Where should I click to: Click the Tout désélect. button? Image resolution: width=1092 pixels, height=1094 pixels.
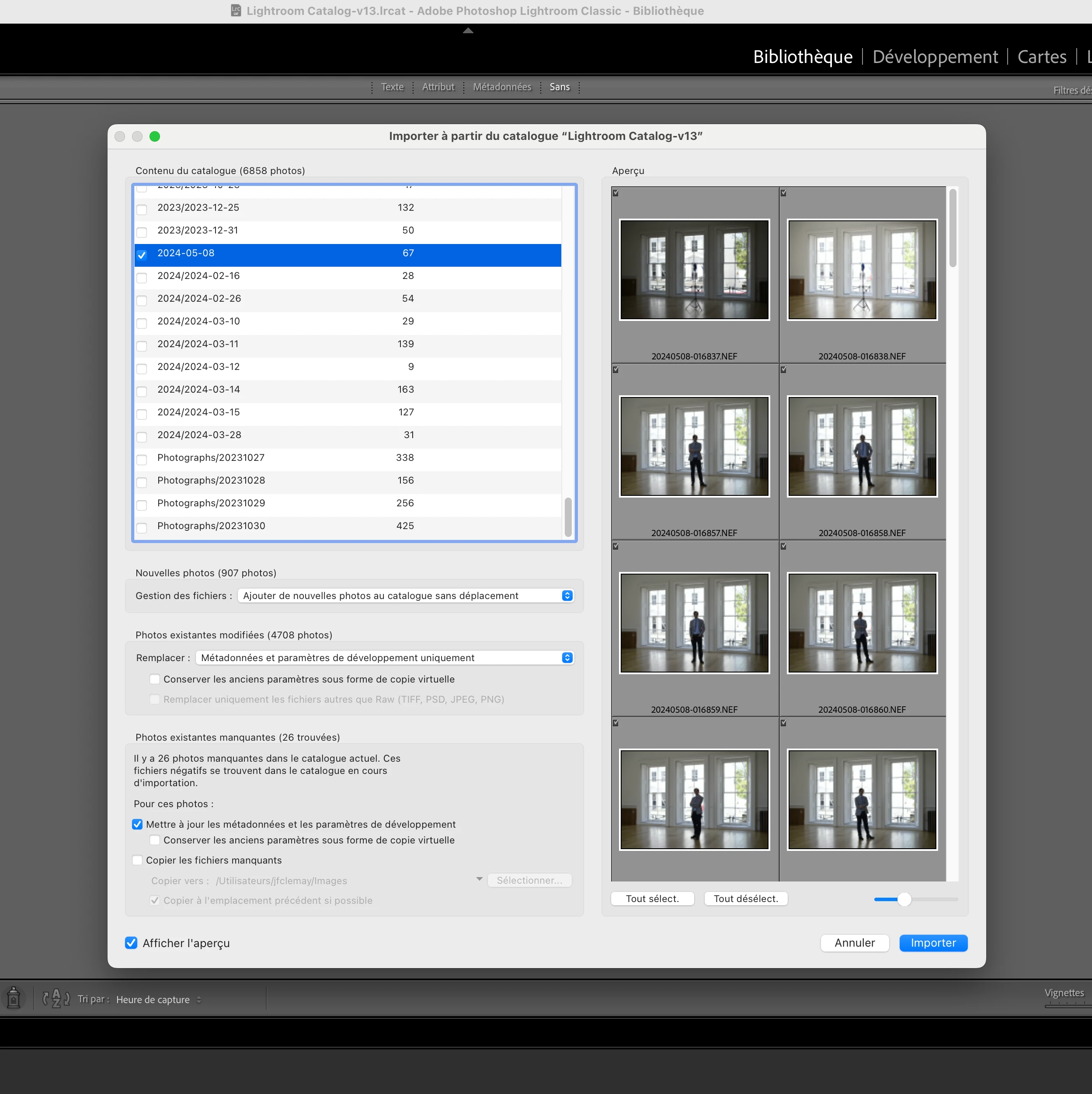coord(745,899)
